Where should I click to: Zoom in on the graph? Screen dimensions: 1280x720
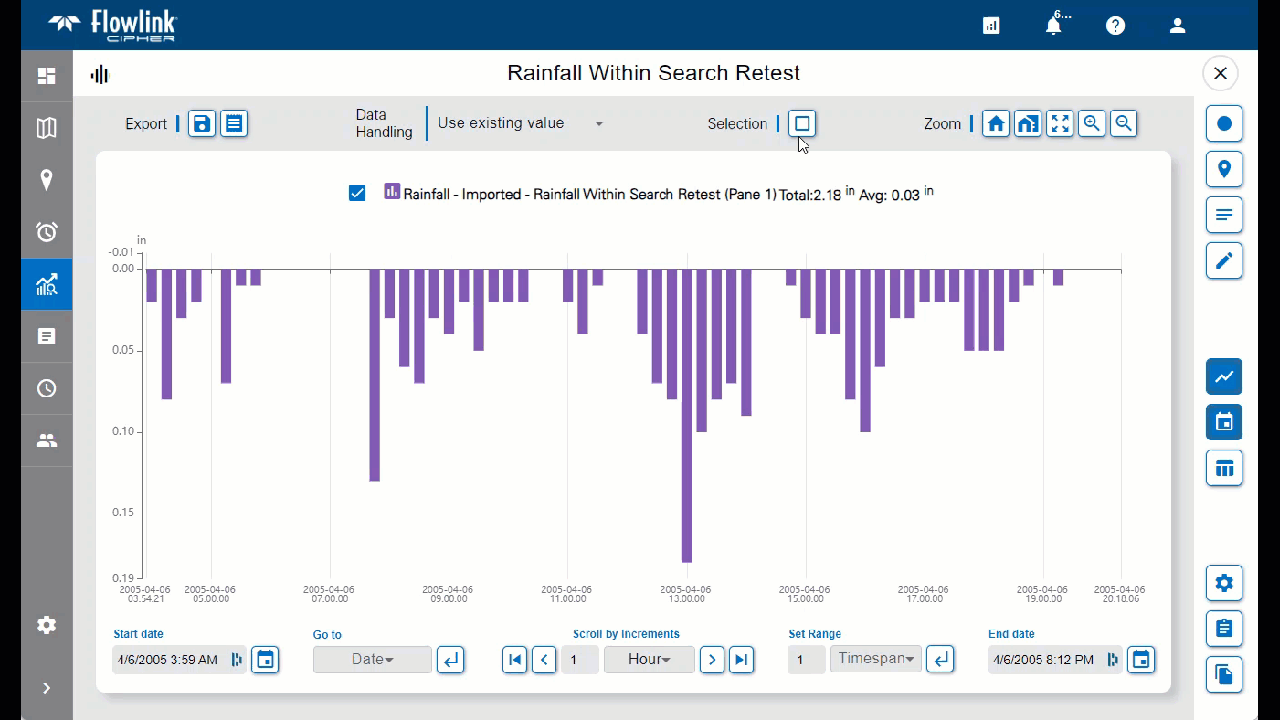tap(1092, 124)
